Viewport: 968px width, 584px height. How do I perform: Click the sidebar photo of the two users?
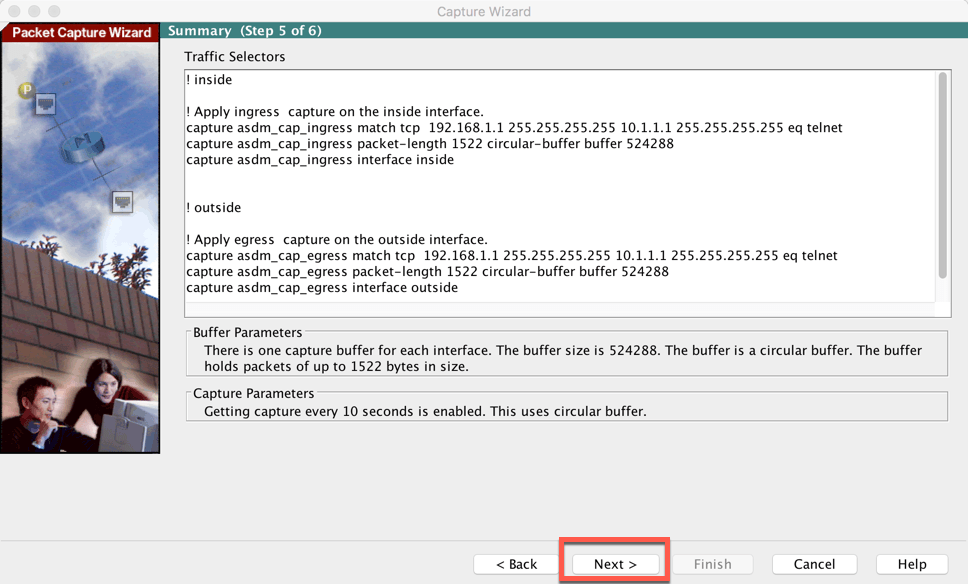point(80,410)
